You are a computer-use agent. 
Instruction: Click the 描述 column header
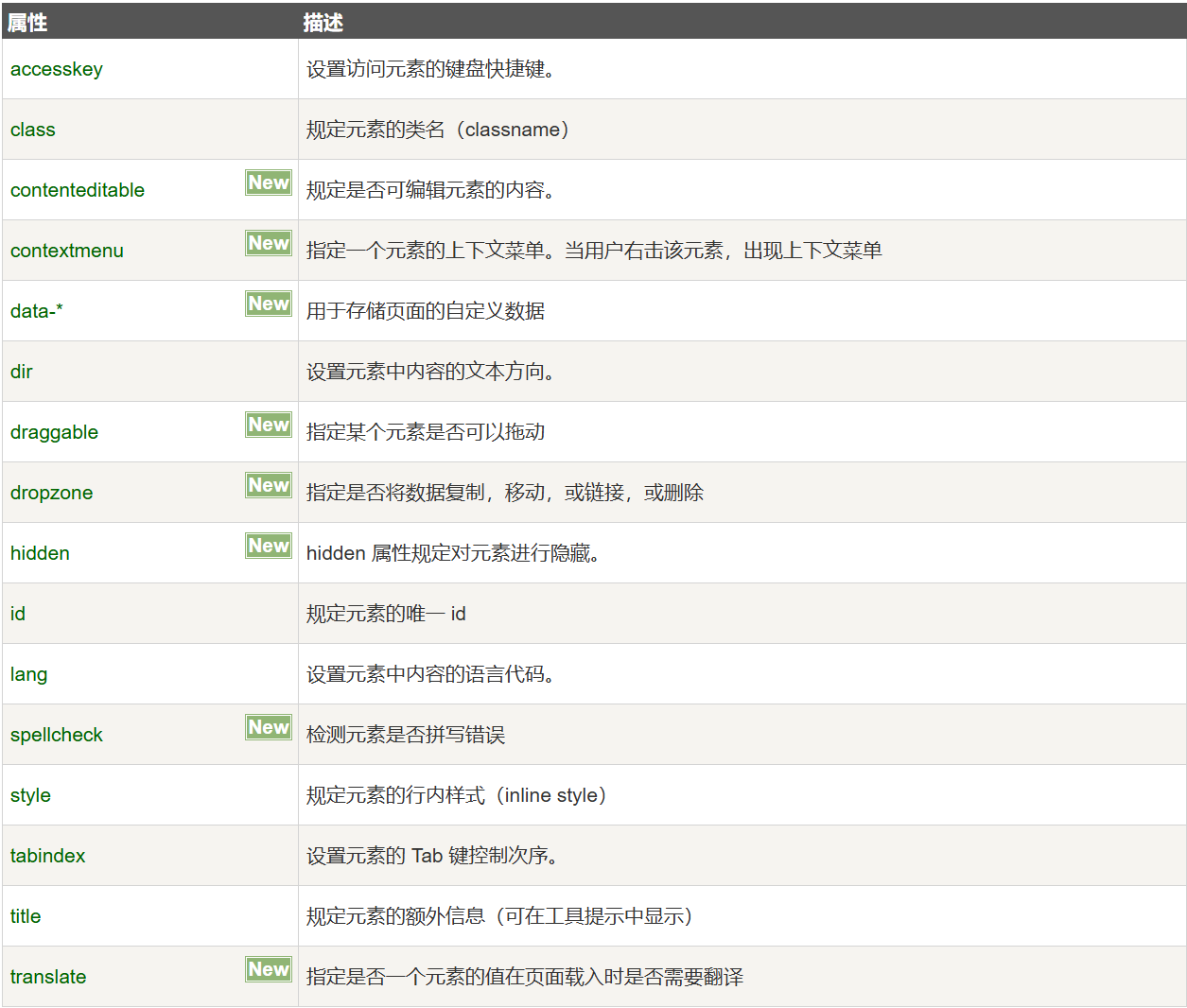click(323, 23)
